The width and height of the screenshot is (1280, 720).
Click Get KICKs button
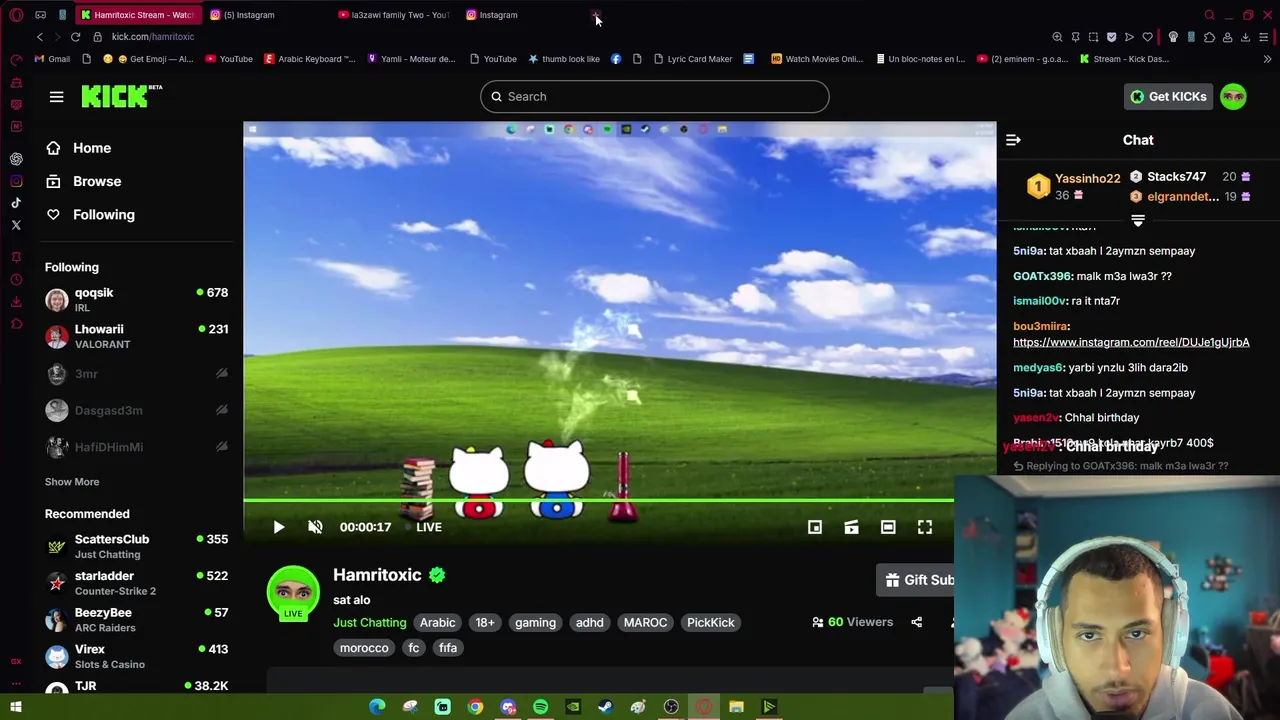pyautogui.click(x=1168, y=96)
